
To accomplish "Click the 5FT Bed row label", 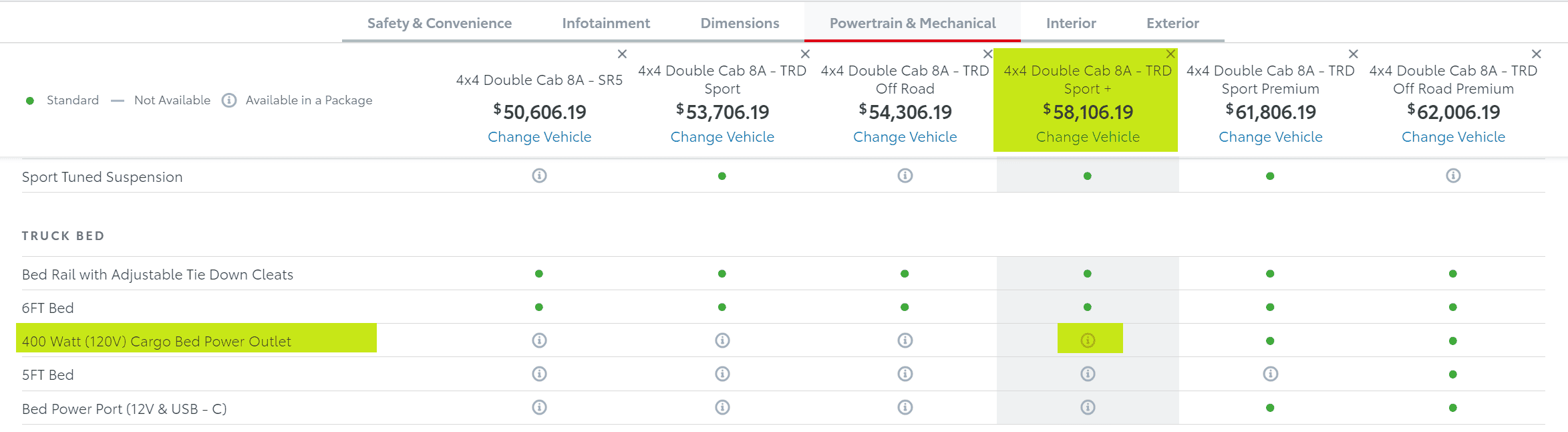I will tap(48, 375).
